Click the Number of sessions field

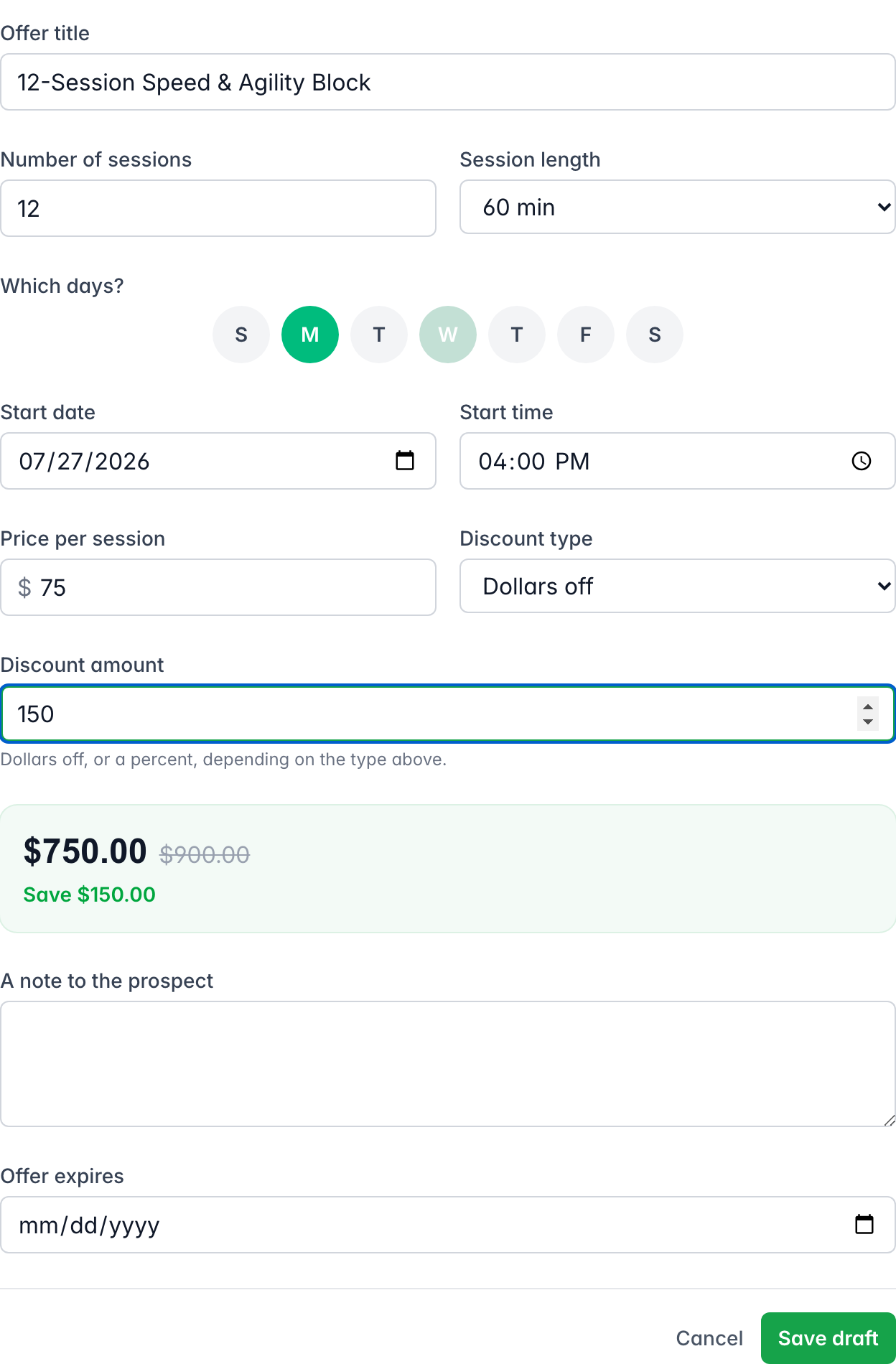218,208
